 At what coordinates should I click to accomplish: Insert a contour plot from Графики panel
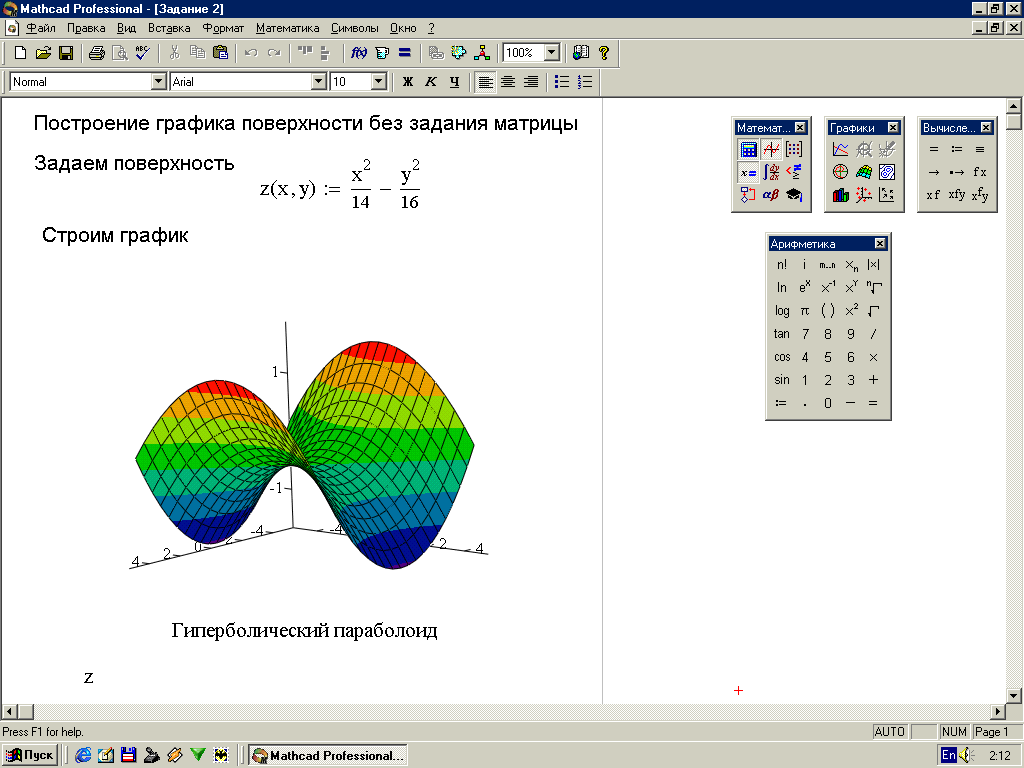coord(887,172)
